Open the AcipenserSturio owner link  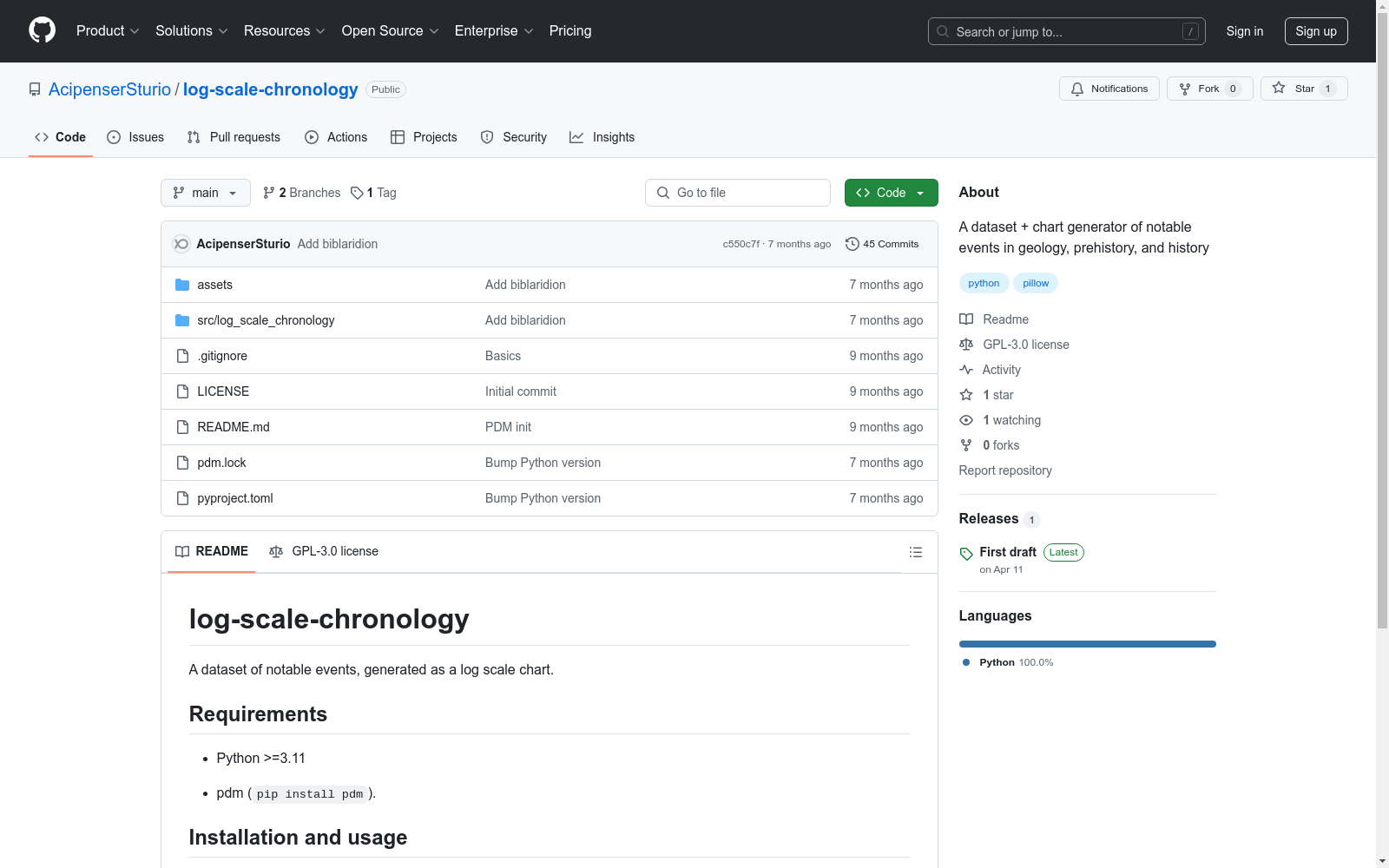tap(110, 89)
